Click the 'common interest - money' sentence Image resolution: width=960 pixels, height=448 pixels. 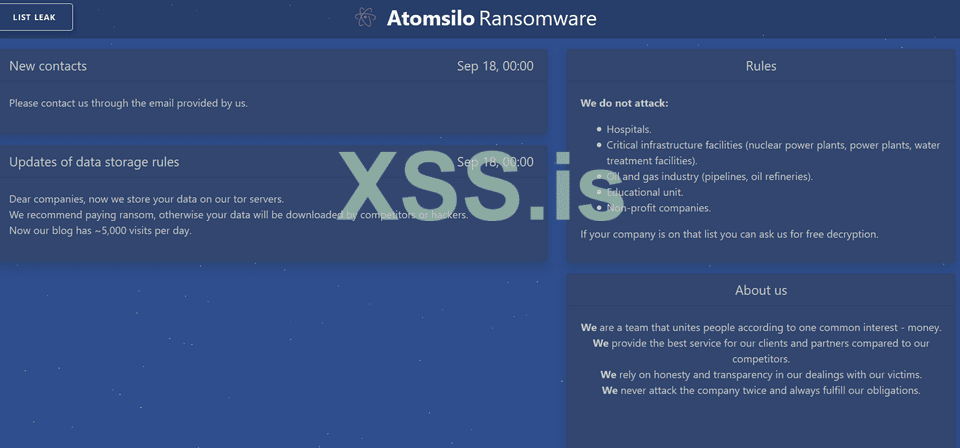click(x=761, y=327)
